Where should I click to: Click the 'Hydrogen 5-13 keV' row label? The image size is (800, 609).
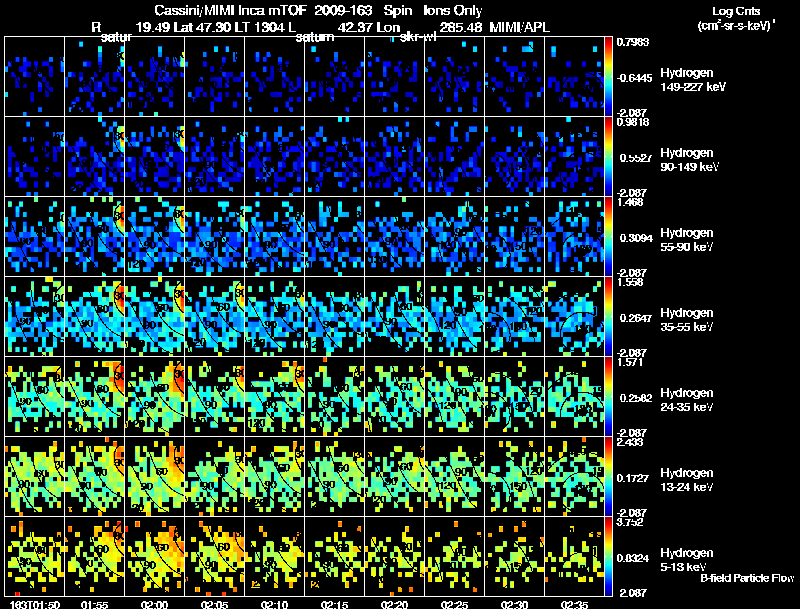coord(687,560)
